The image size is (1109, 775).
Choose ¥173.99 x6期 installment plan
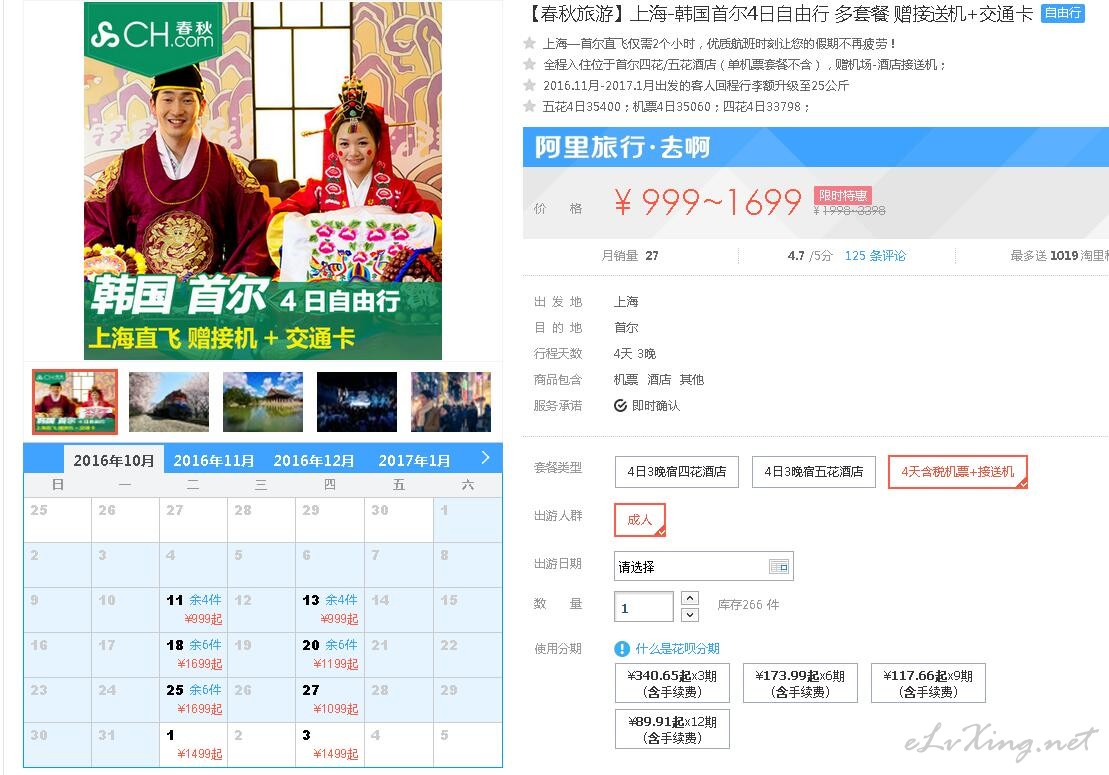(800, 683)
